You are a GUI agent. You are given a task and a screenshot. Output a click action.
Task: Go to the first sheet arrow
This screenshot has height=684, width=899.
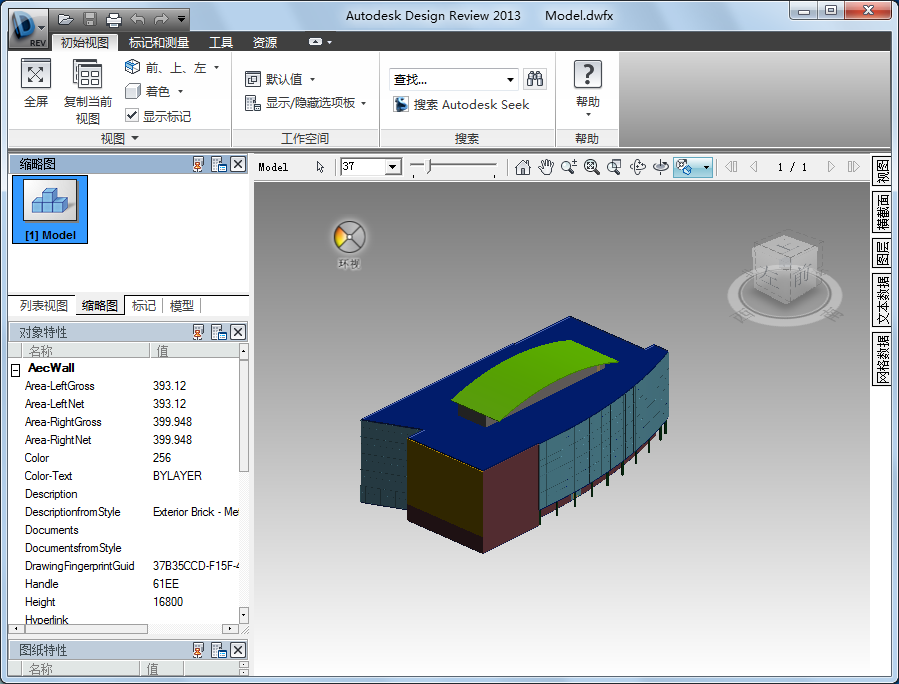[x=730, y=167]
